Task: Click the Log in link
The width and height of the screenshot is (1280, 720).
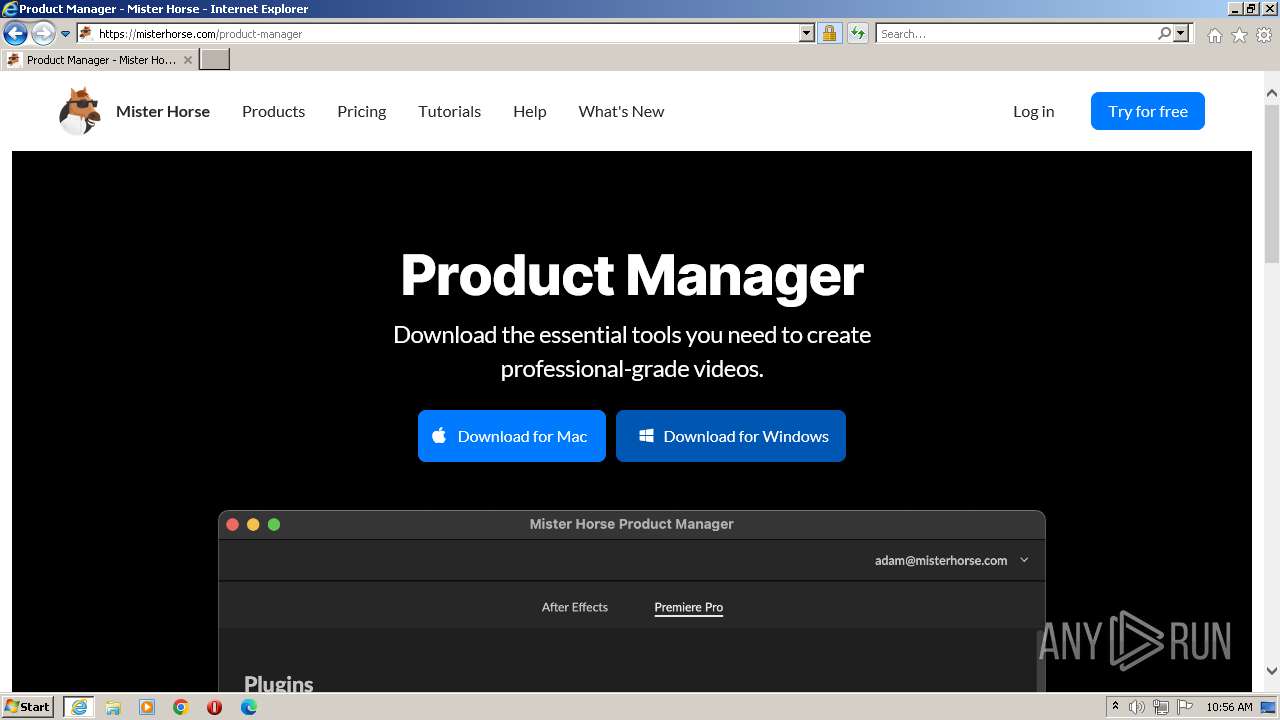Action: 1033,111
